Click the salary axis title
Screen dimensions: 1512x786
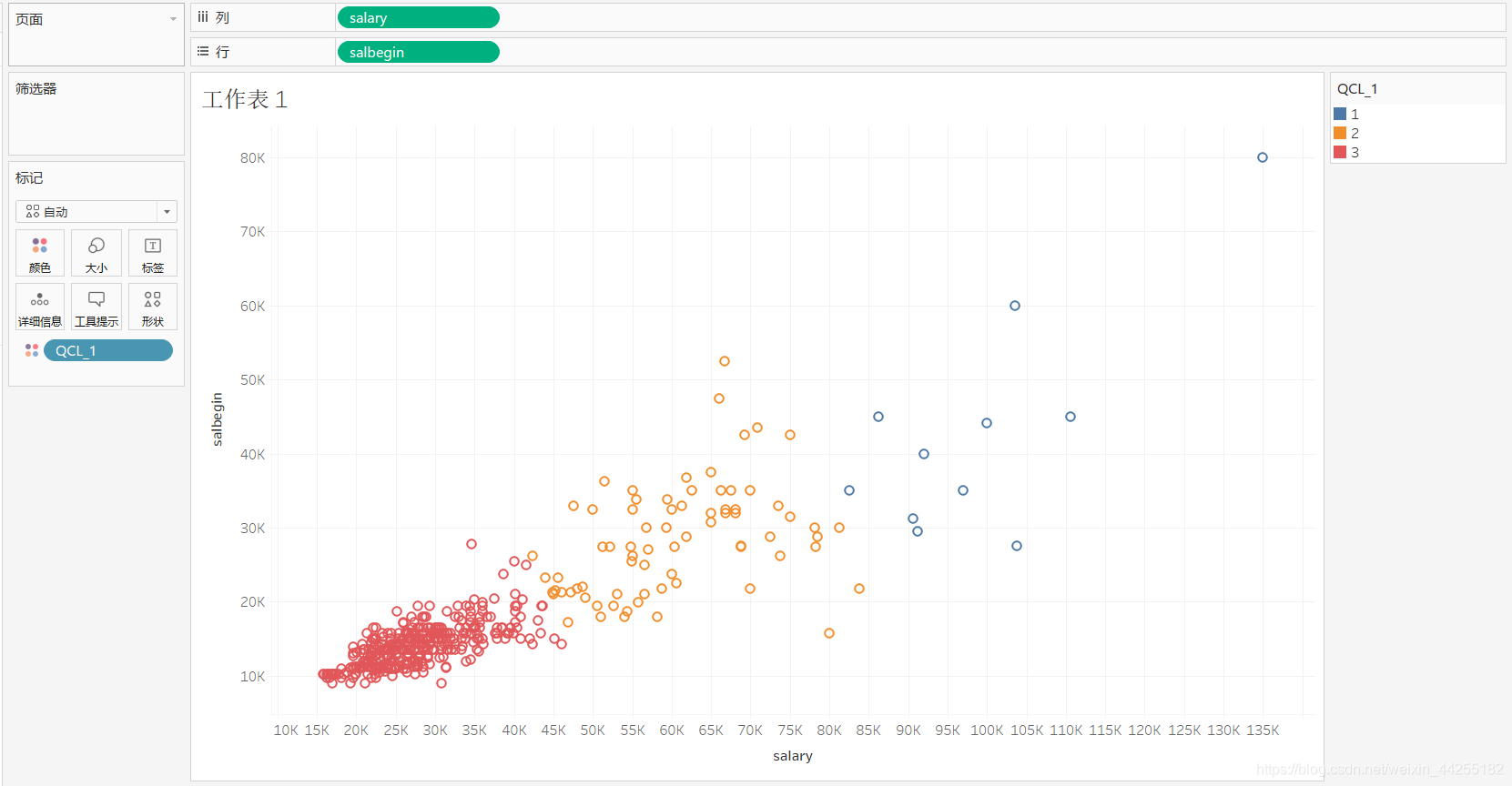tap(793, 756)
